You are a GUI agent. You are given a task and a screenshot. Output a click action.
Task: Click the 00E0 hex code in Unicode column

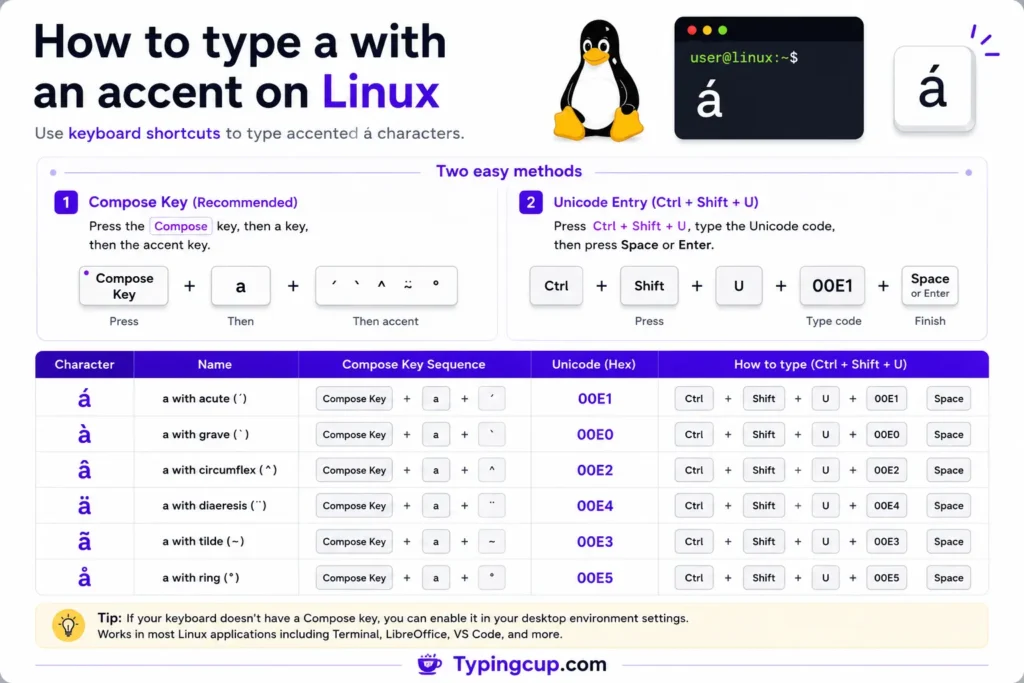pos(595,435)
